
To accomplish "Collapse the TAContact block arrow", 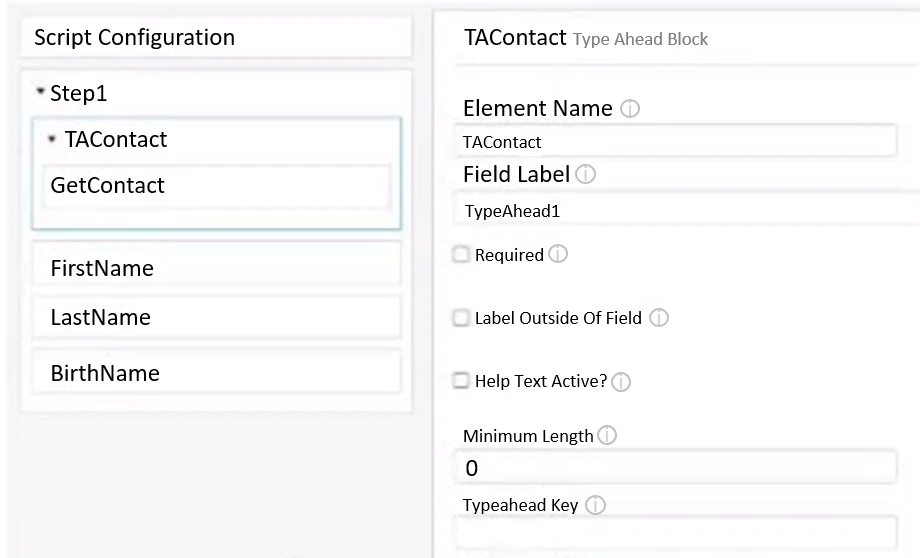I will [x=51, y=139].
